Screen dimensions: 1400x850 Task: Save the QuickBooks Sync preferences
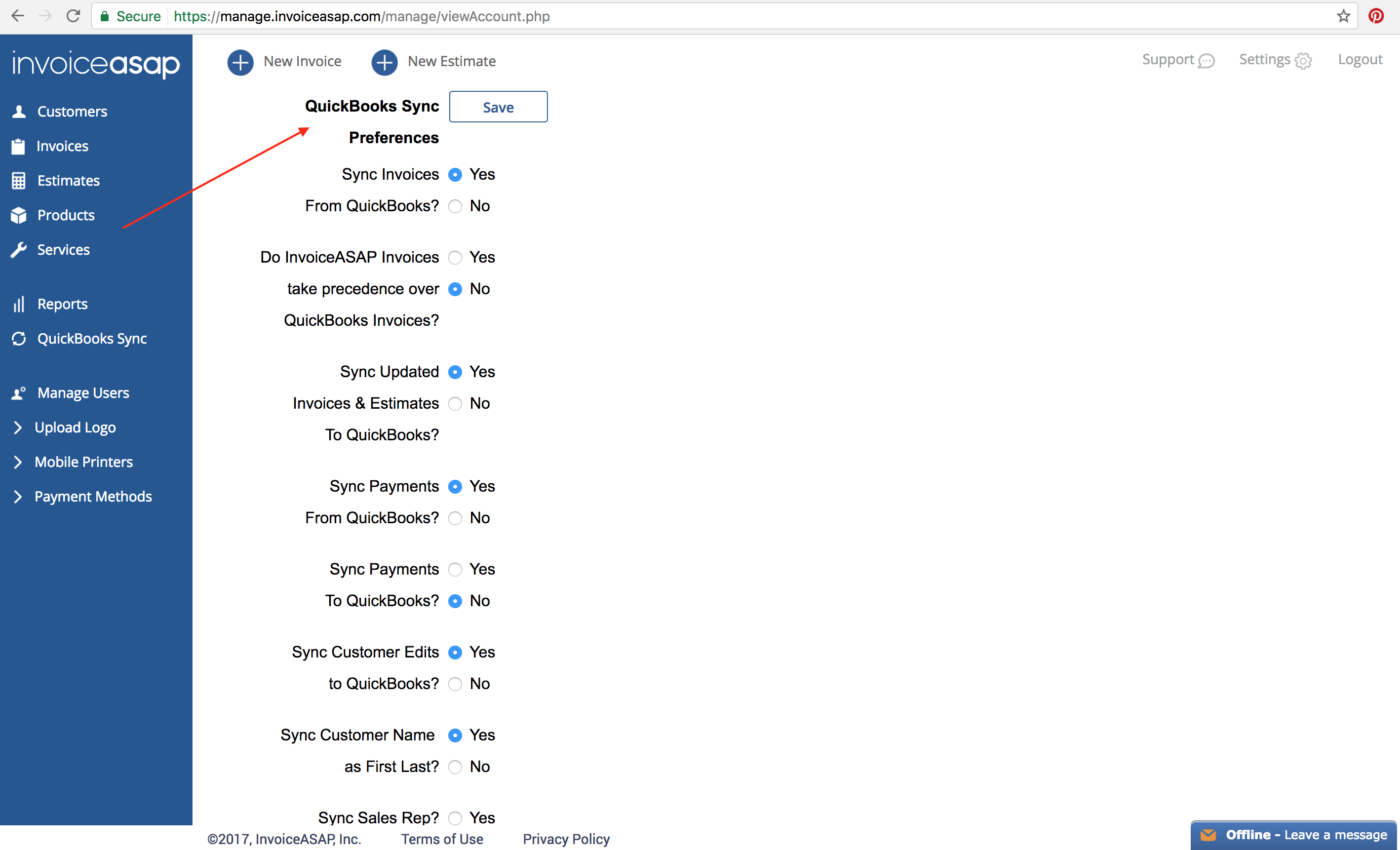click(498, 107)
